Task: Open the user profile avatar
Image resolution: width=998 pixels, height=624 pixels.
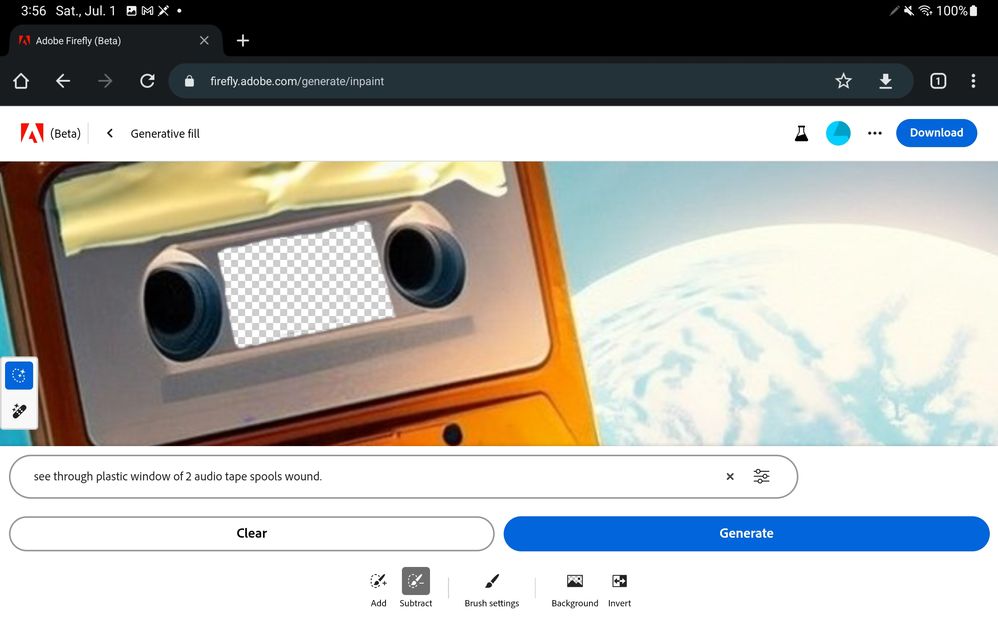Action: [838, 133]
